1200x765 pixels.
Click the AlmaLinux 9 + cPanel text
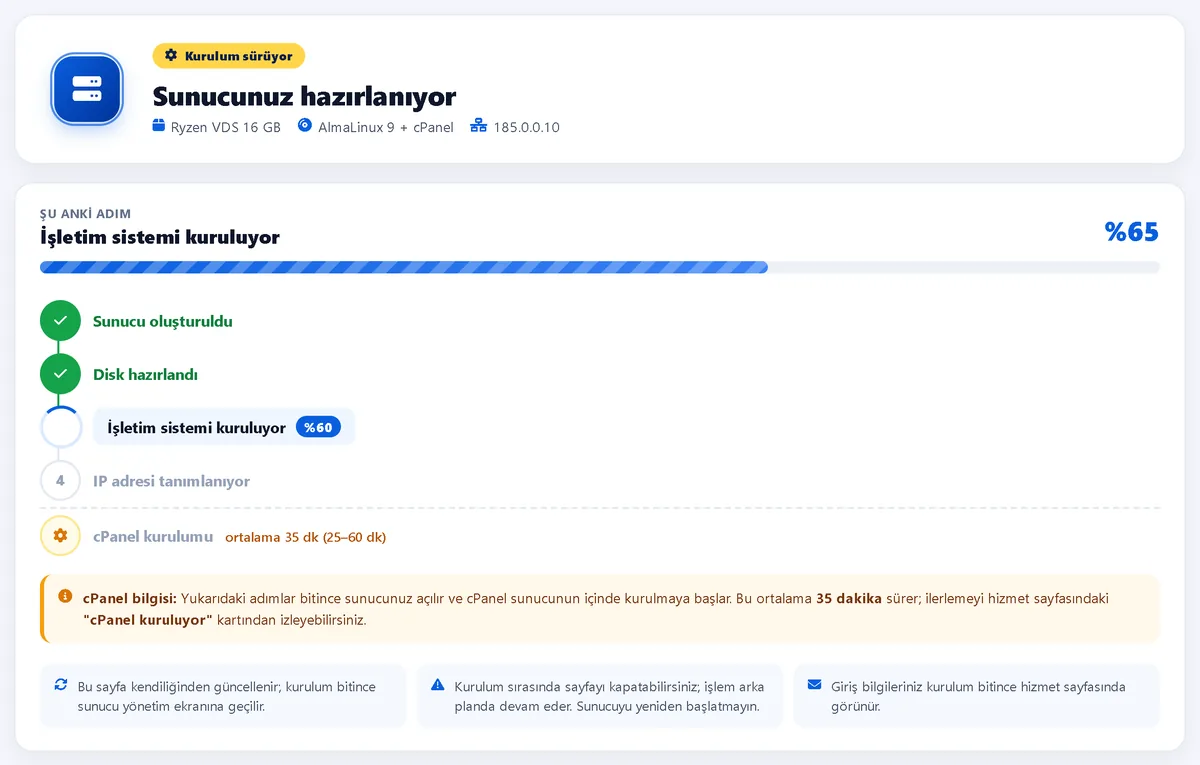(386, 127)
